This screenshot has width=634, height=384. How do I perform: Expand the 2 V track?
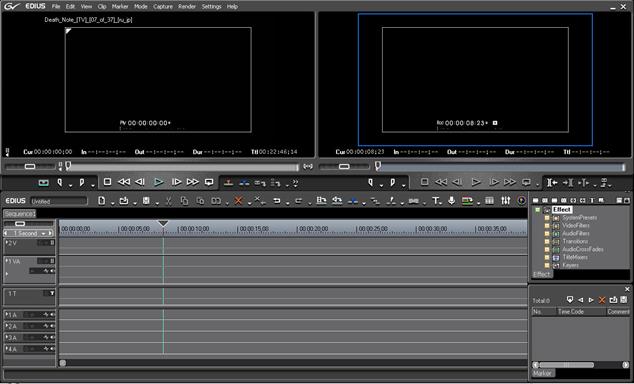pos(7,242)
